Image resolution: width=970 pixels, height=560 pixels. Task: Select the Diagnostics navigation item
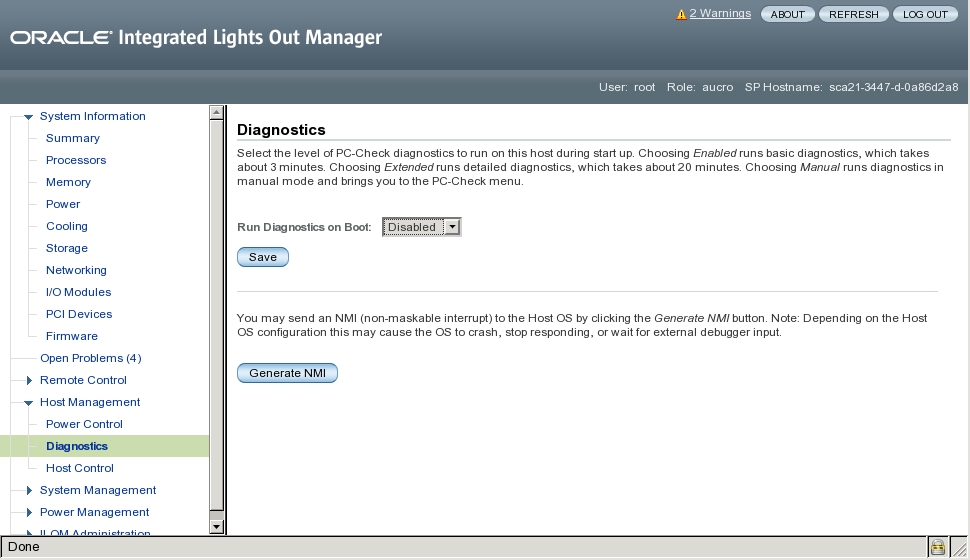click(77, 446)
